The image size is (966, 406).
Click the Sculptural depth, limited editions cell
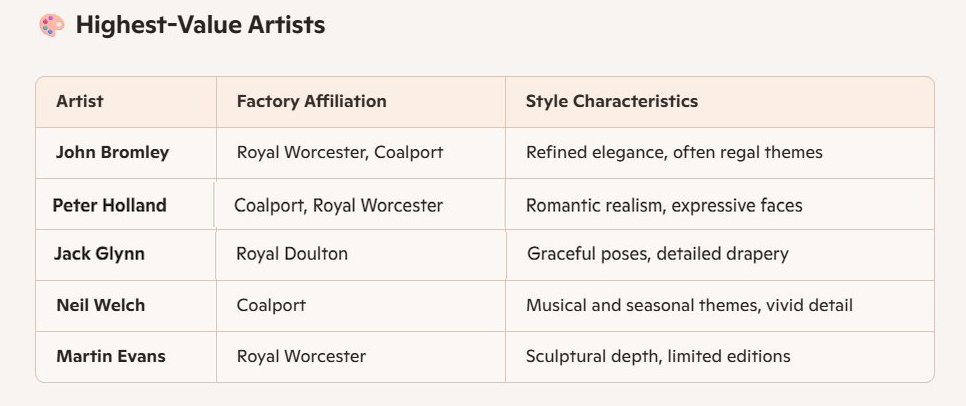(x=658, y=356)
